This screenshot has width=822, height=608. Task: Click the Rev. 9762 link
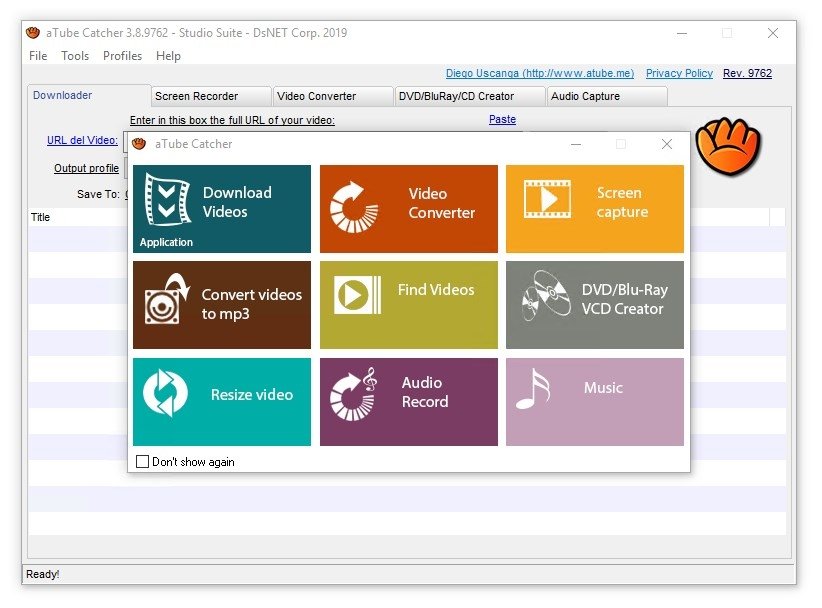pos(748,73)
